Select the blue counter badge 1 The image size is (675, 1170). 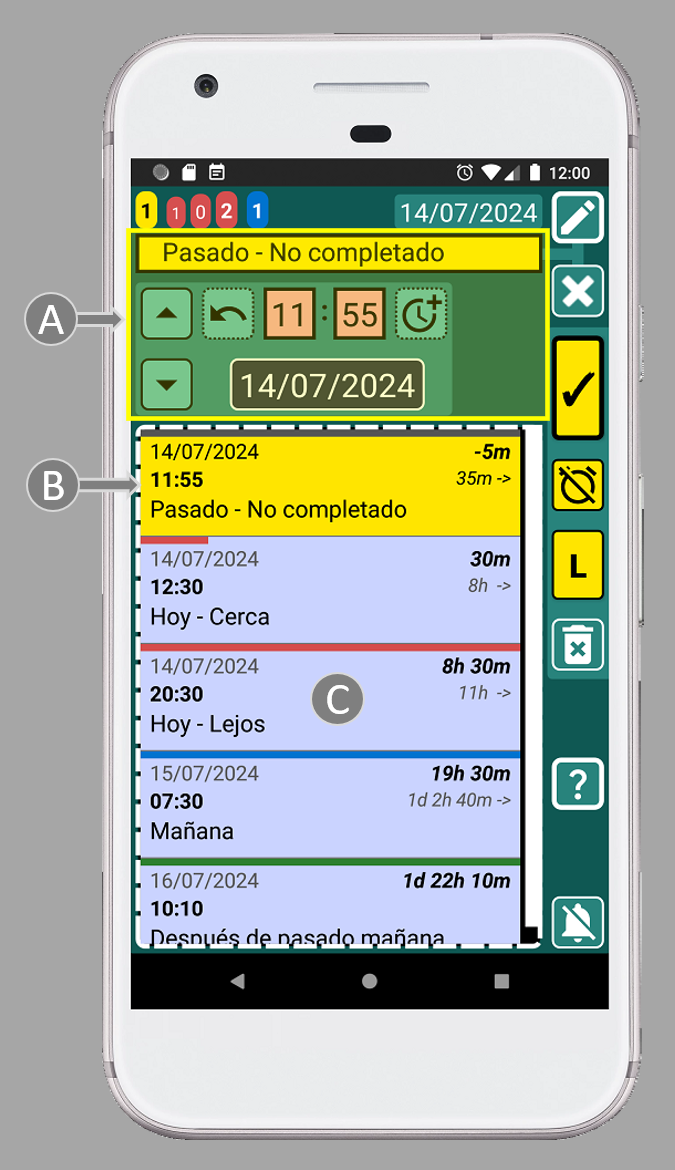coord(257,211)
